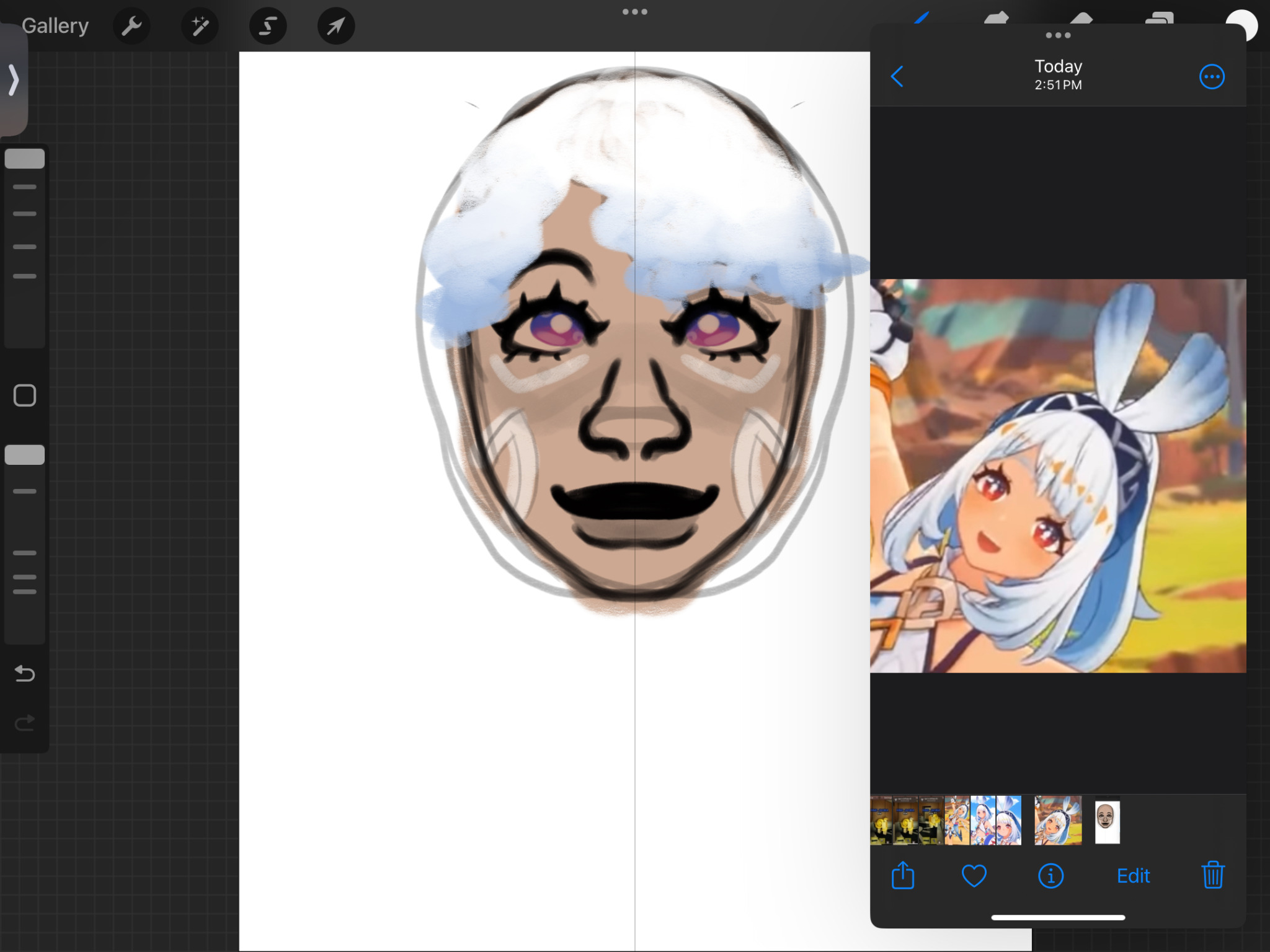Open the Actions wrench menu
Screen dimensions: 1270x952
tap(131, 26)
